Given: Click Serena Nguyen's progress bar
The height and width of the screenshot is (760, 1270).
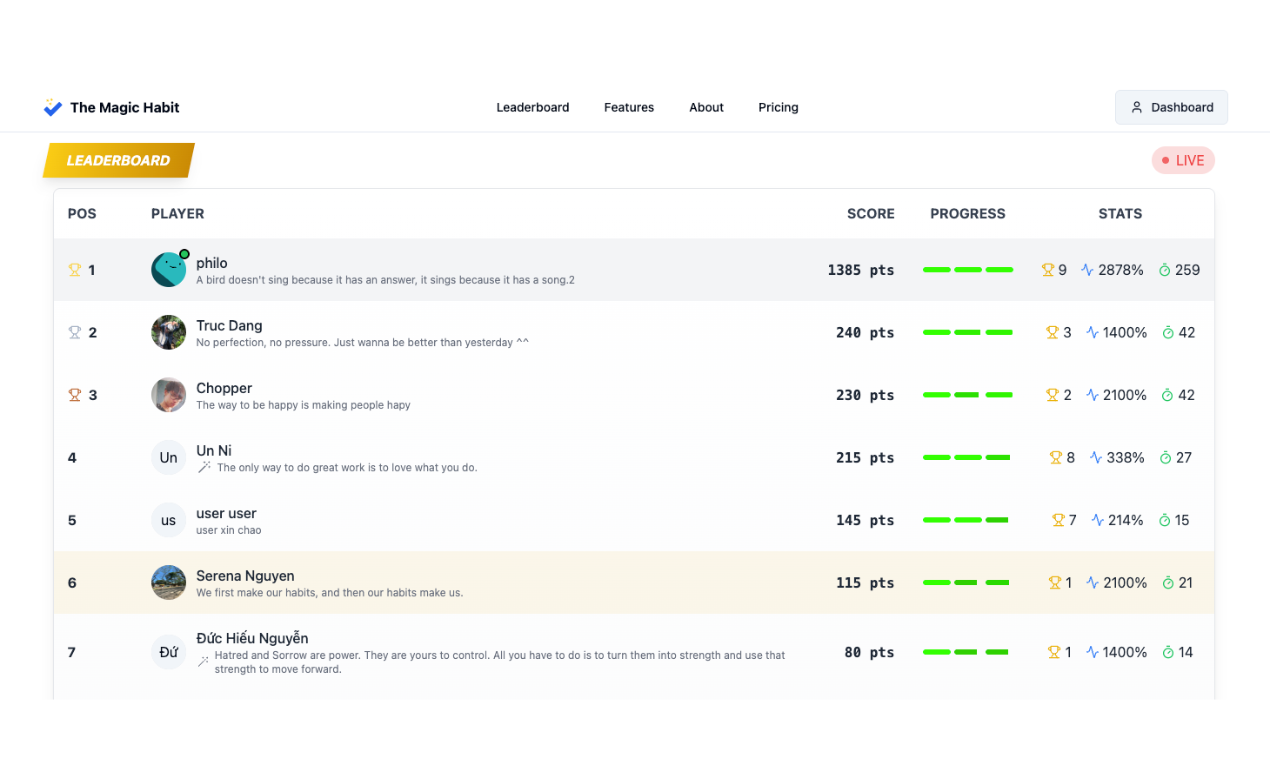Looking at the screenshot, I should [966, 583].
